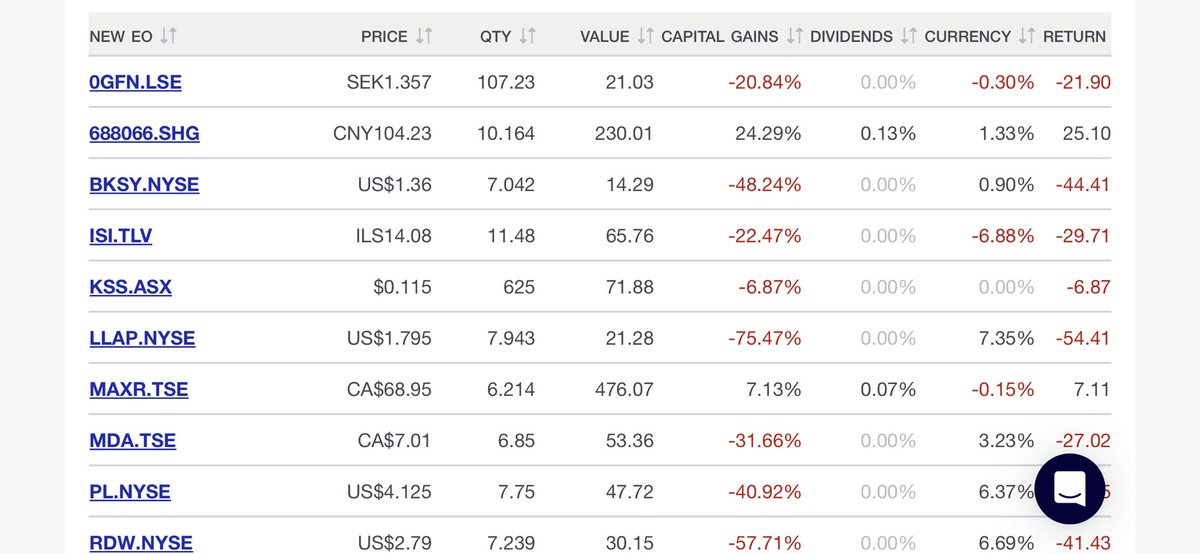1200x554 pixels.
Task: Click the CAPITAL GAINS header label
Action: [720, 36]
